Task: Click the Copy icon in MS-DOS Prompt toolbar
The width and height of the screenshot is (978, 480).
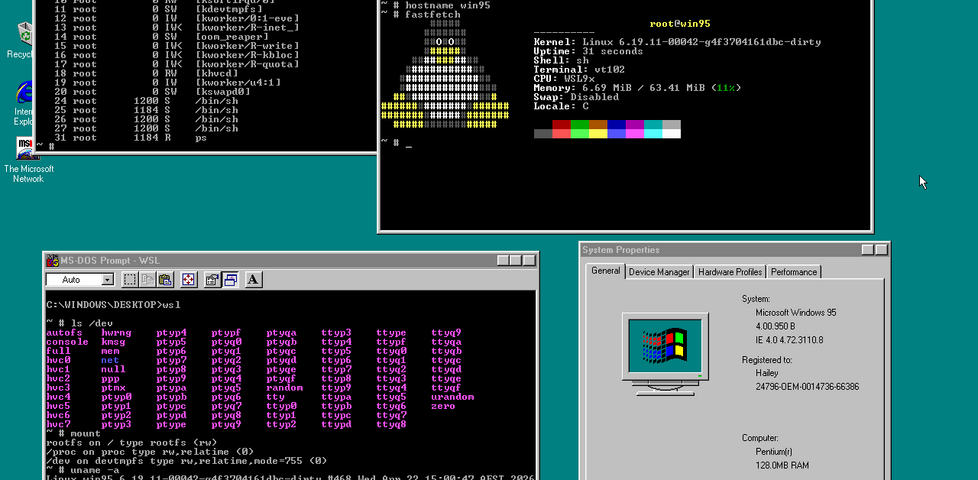Action: [147, 280]
